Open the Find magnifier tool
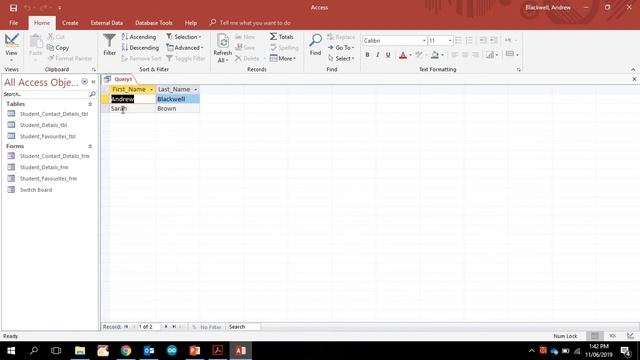 click(x=316, y=44)
